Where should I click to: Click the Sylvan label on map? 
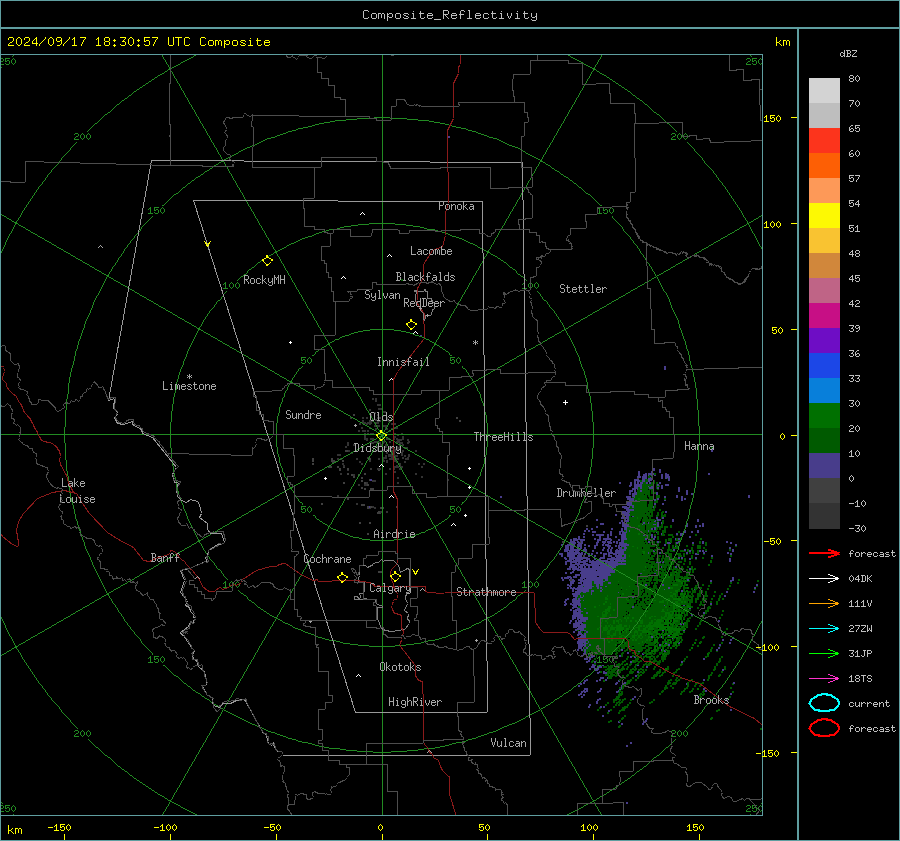[x=382, y=295]
